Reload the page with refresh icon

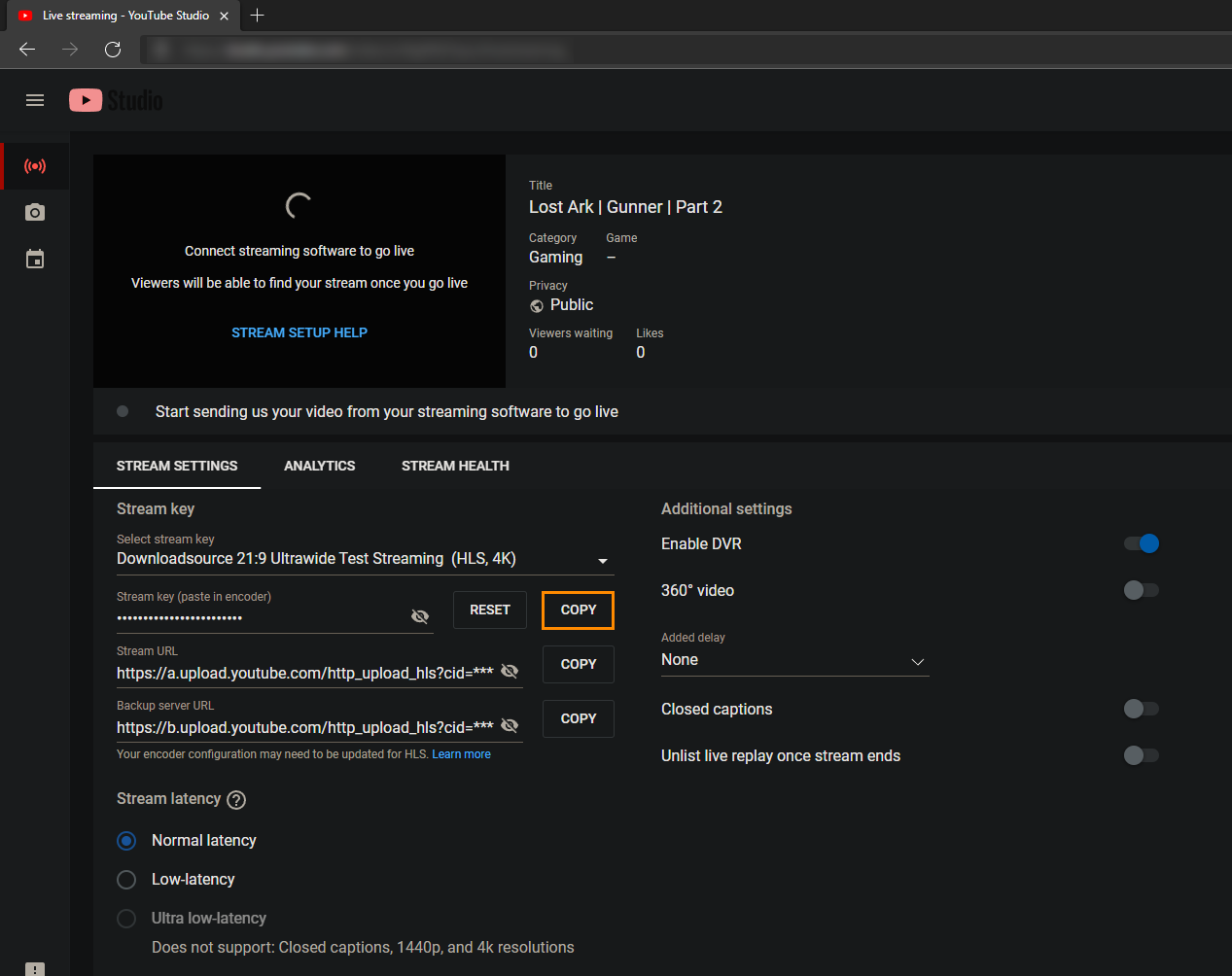(113, 50)
